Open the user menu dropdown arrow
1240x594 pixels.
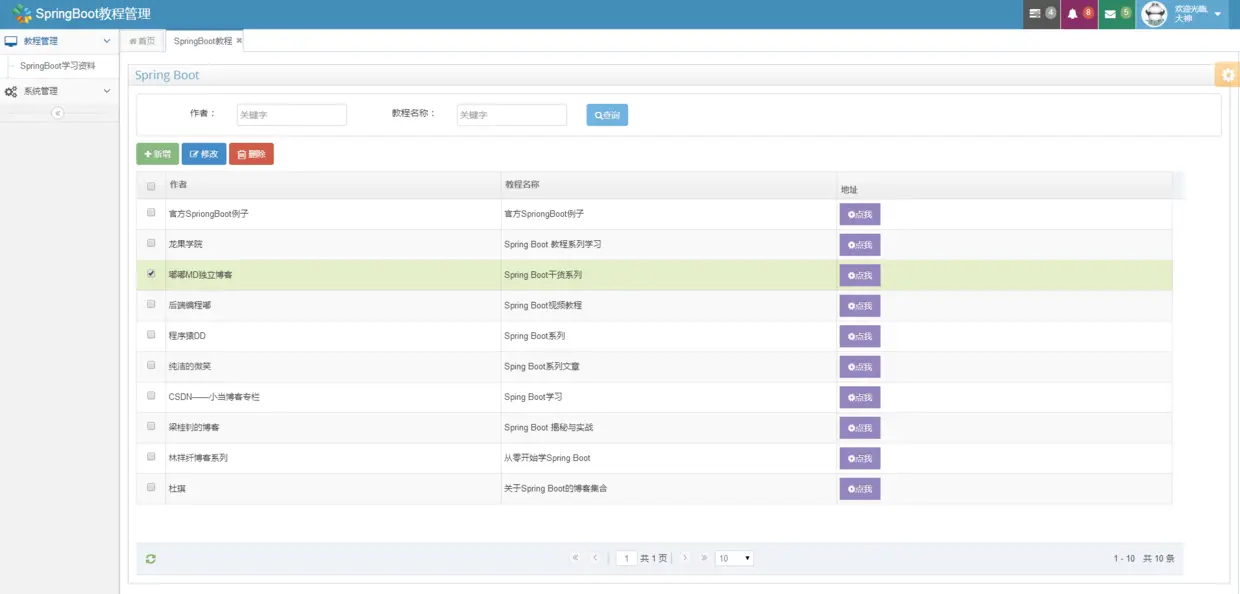1218,14
